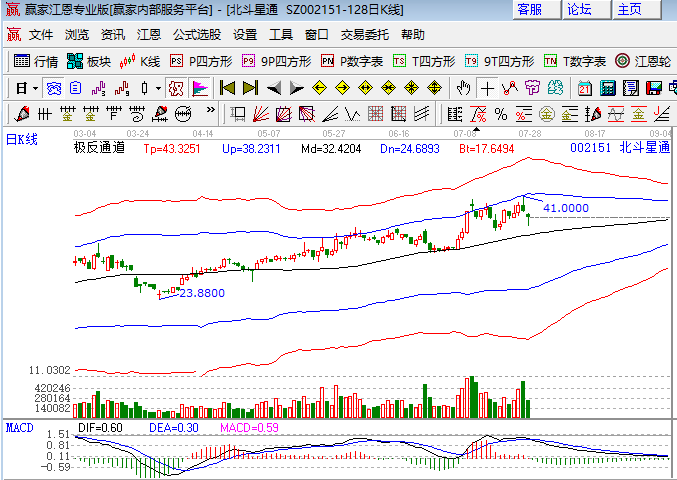
Task: Click the zigzag line with red circles icon
Action: pos(510,88)
